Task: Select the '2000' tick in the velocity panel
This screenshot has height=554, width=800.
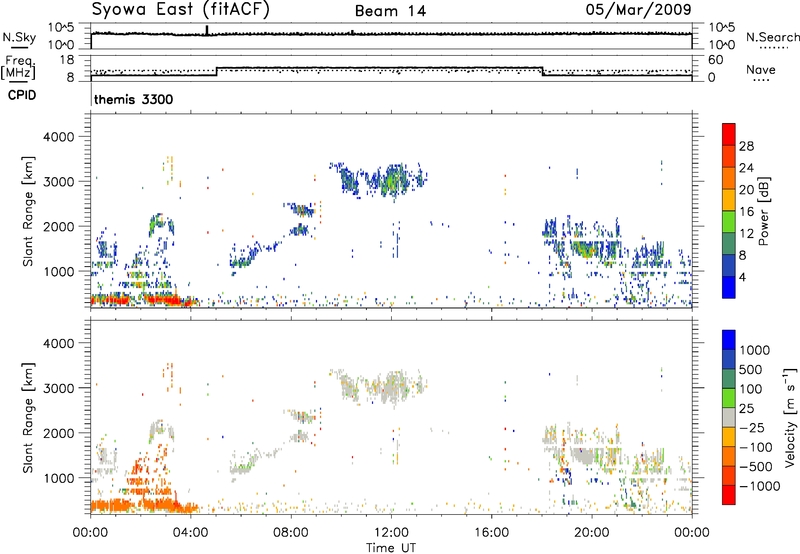Action: click(58, 433)
